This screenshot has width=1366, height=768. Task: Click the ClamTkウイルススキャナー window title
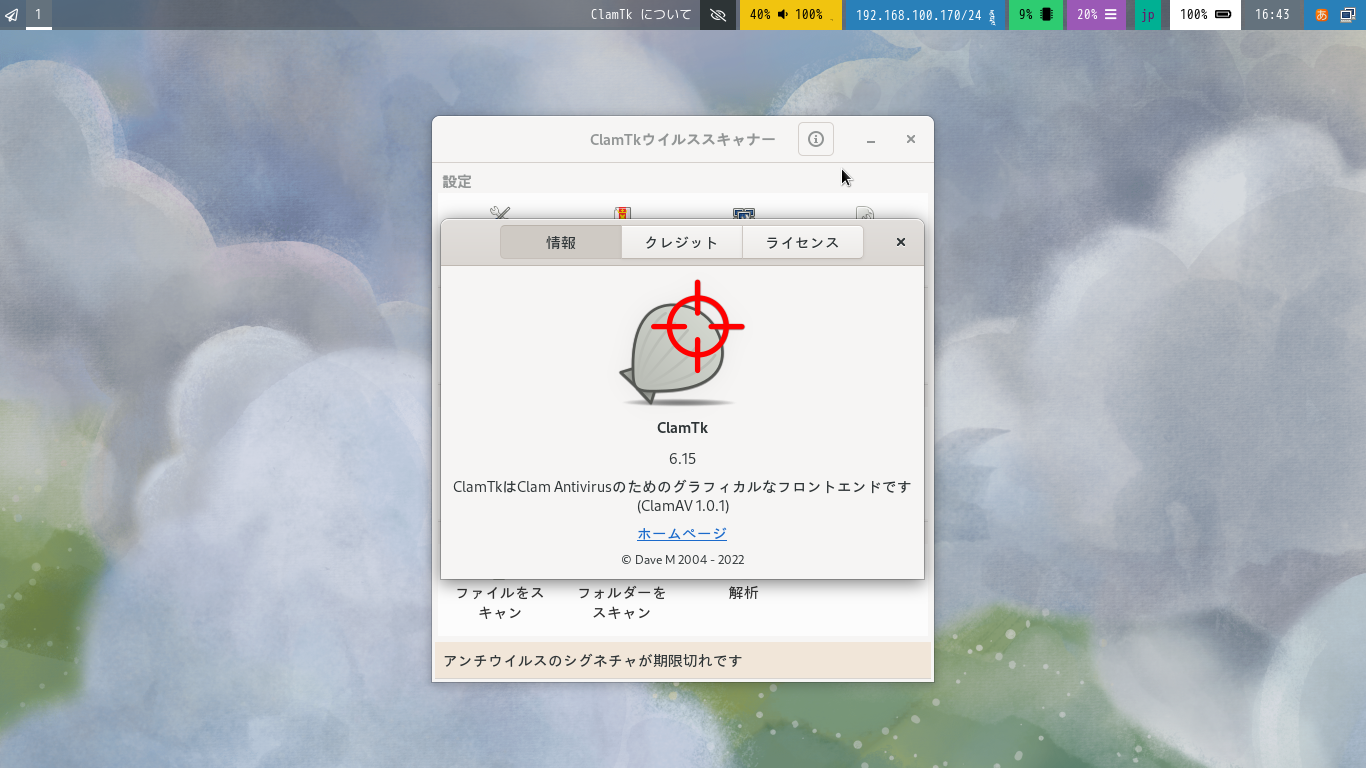point(683,139)
